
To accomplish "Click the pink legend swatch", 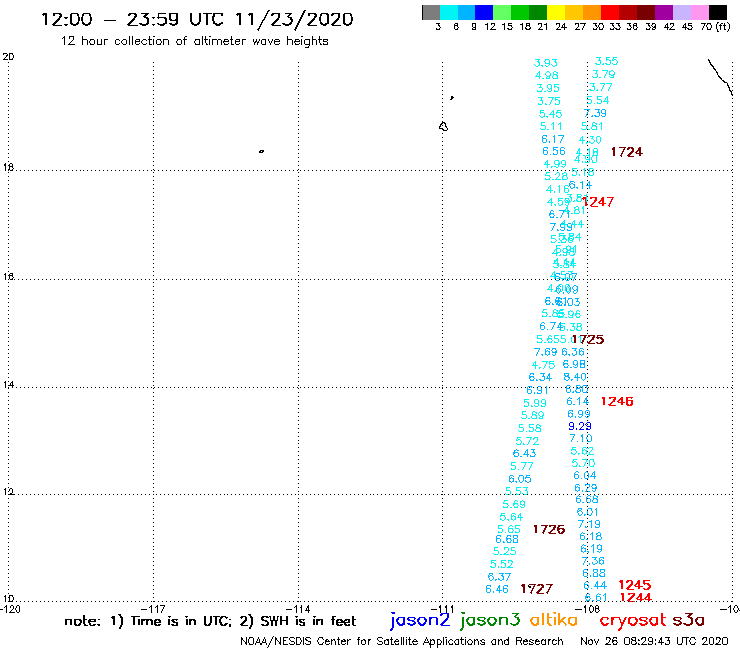I will pyautogui.click(x=700, y=12).
